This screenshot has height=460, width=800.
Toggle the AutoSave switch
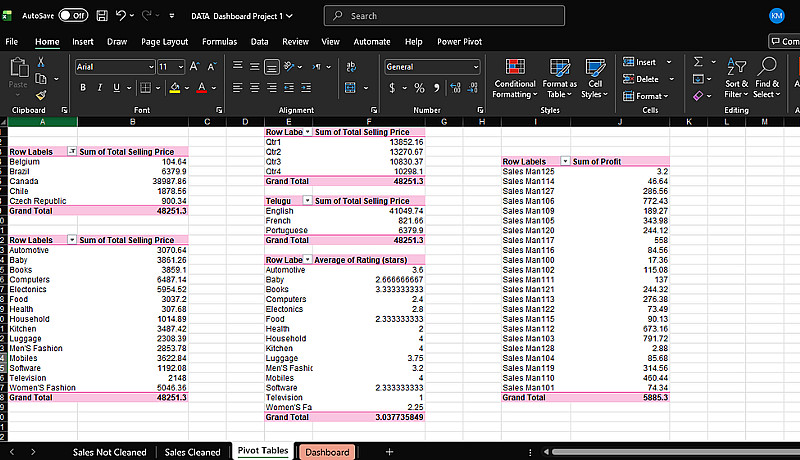pos(72,16)
